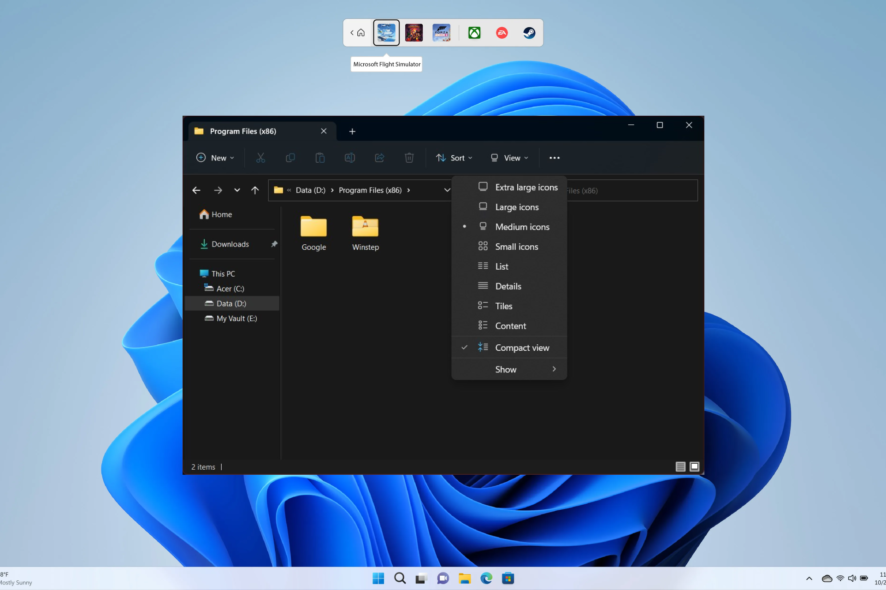Open the New dropdown menu
The image size is (886, 590).
pos(214,157)
